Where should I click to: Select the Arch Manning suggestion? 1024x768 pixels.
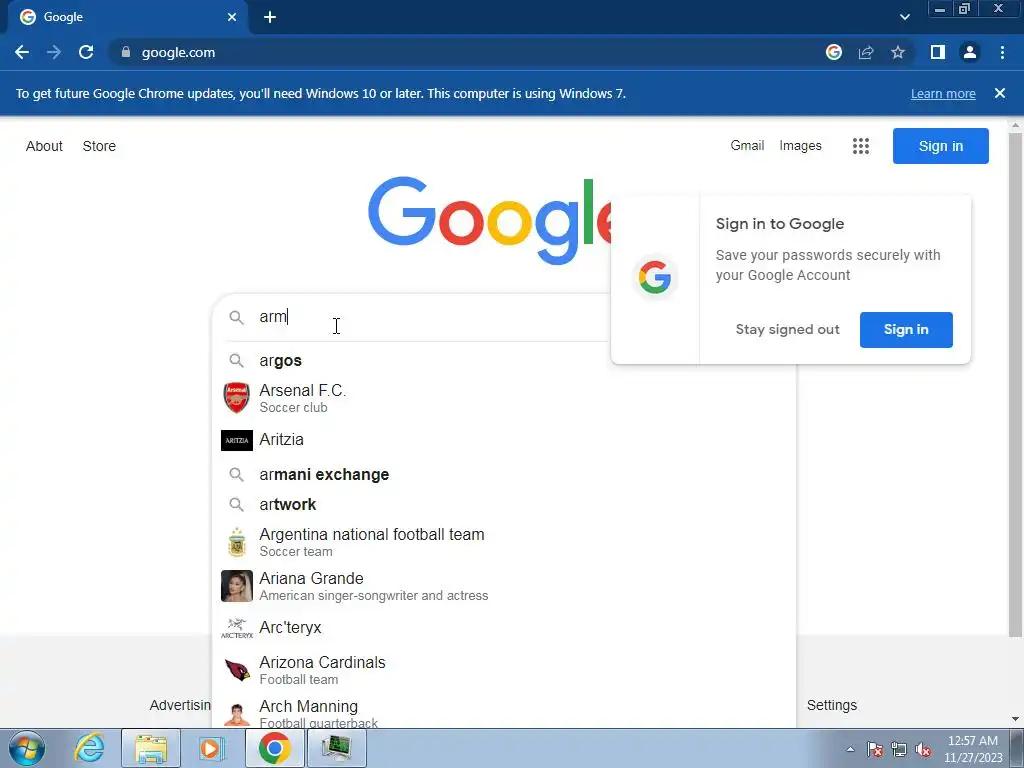click(x=504, y=712)
